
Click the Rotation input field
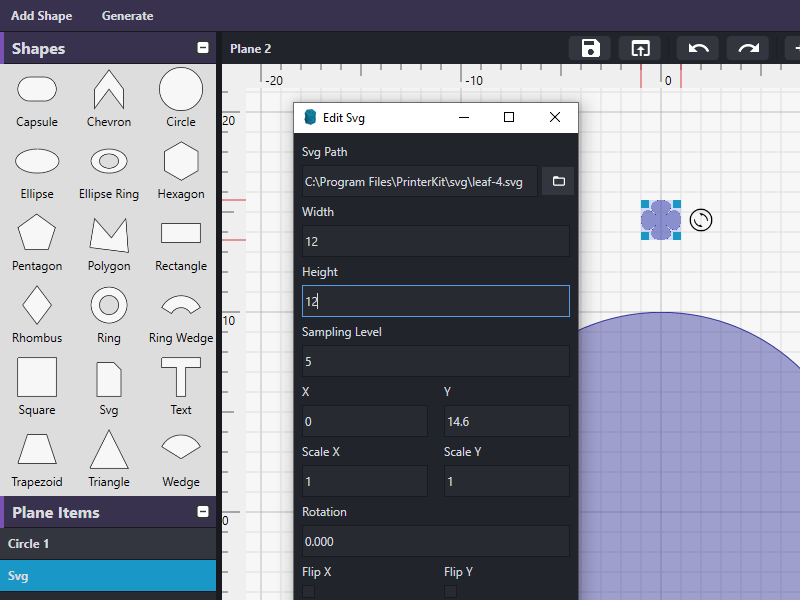(x=436, y=541)
